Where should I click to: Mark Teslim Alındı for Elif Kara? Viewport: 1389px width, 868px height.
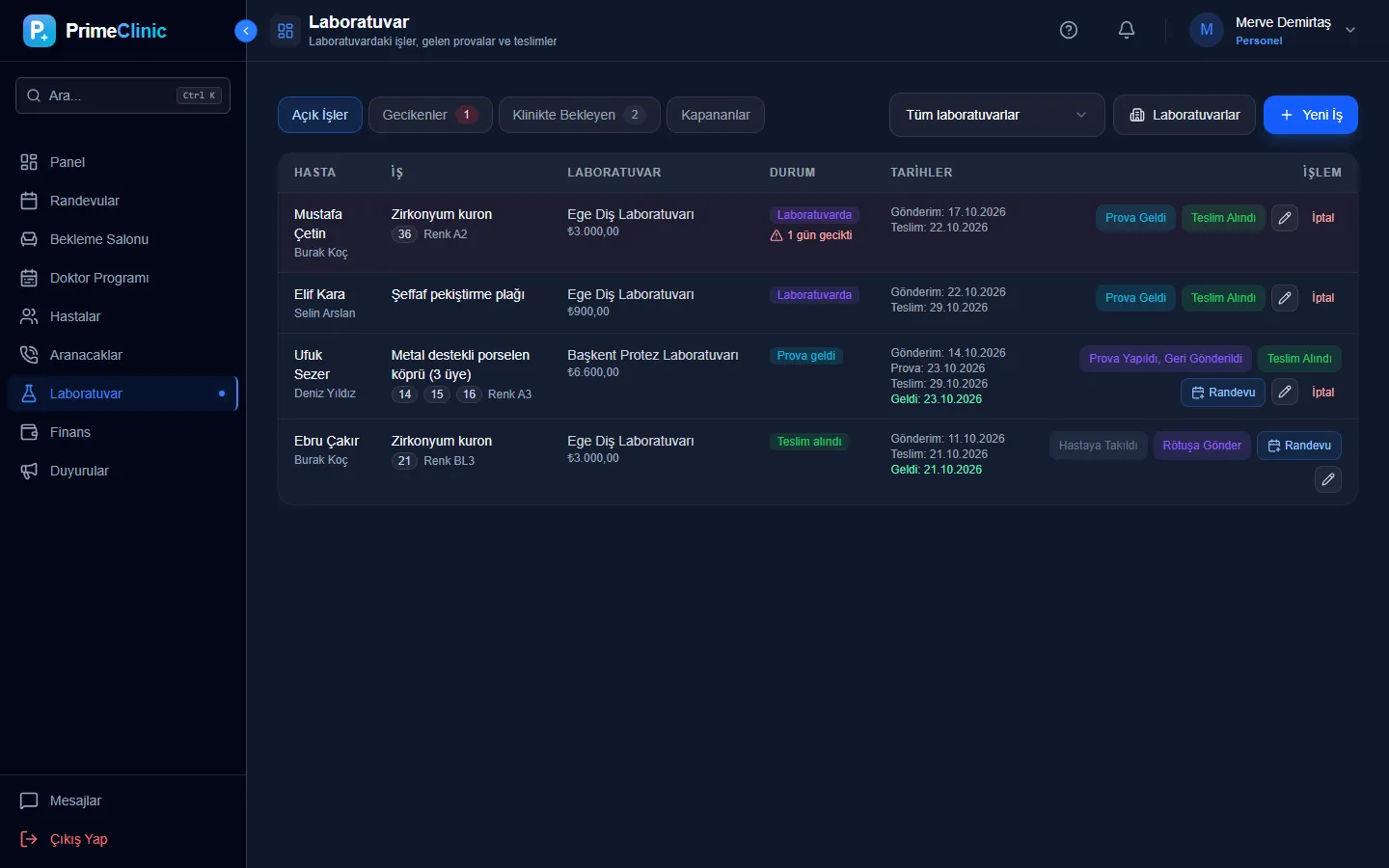[1223, 298]
